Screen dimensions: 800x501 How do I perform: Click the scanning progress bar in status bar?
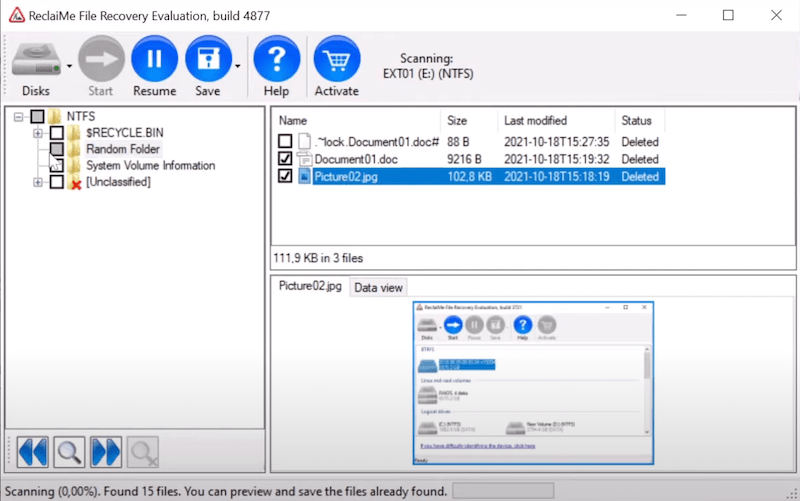503,491
